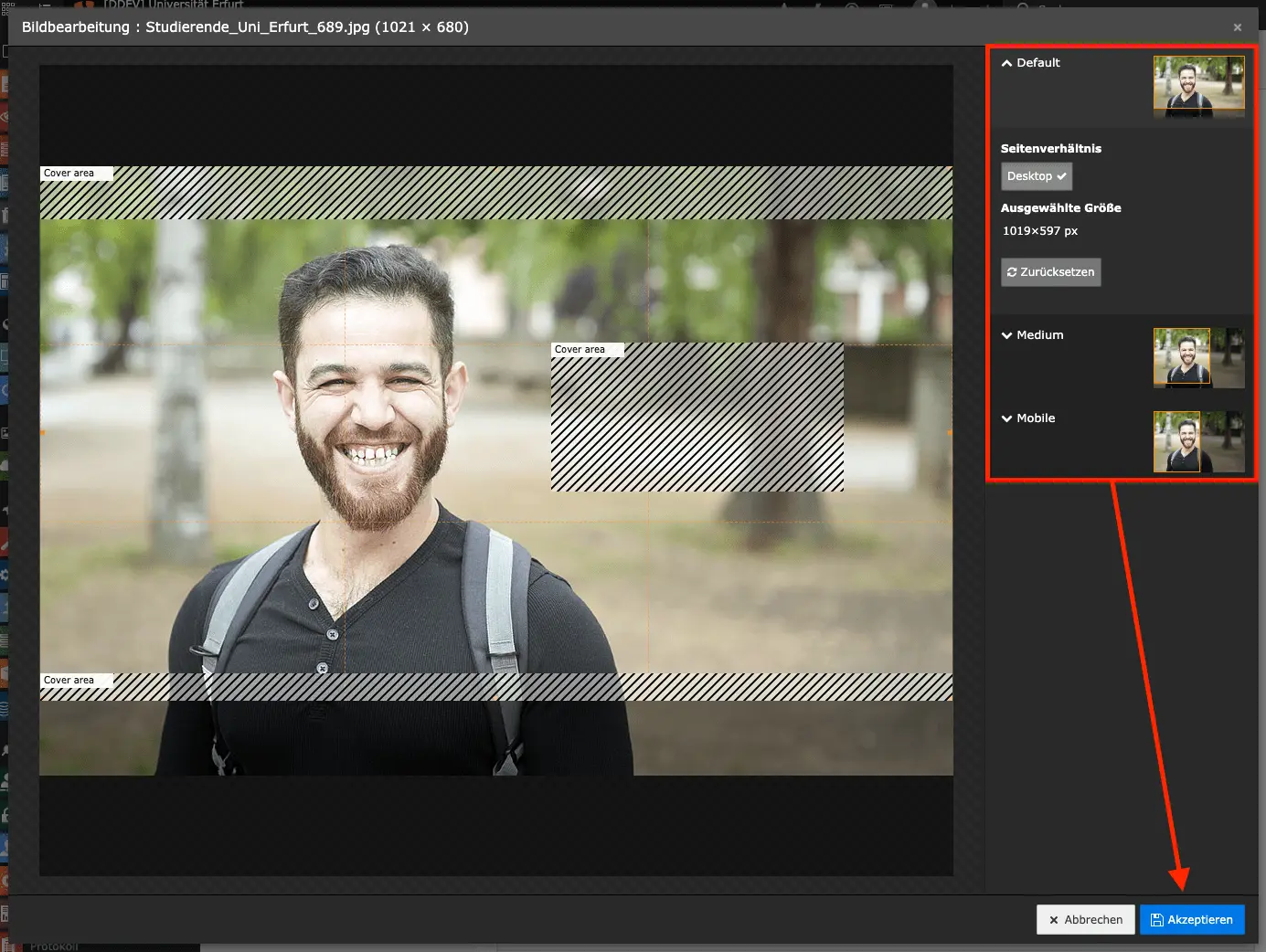The height and width of the screenshot is (952, 1266).
Task: Click the refresh icon on the Zurücksetzen button
Action: coord(1012,272)
